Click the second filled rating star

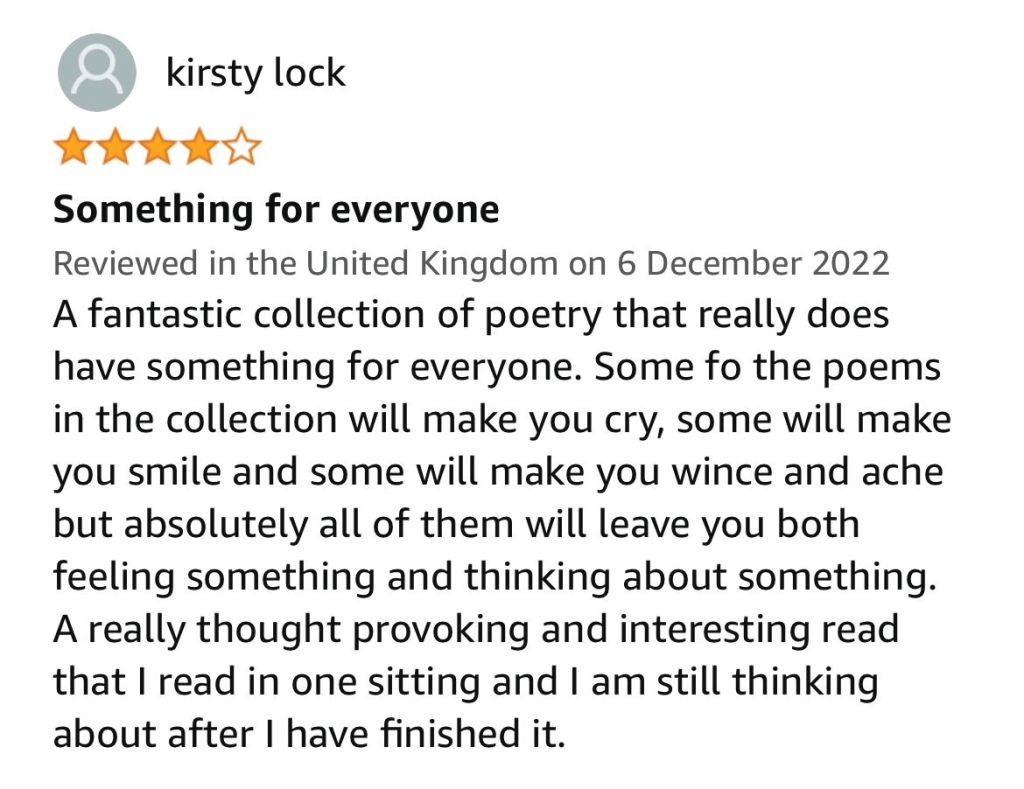click(x=114, y=149)
